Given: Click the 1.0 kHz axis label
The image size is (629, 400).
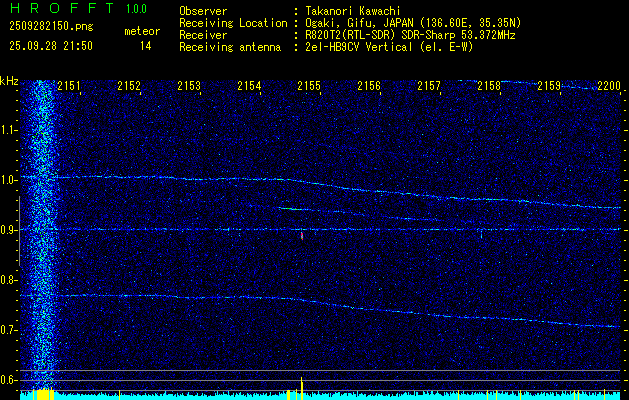Looking at the screenshot, I should pos(10,180).
